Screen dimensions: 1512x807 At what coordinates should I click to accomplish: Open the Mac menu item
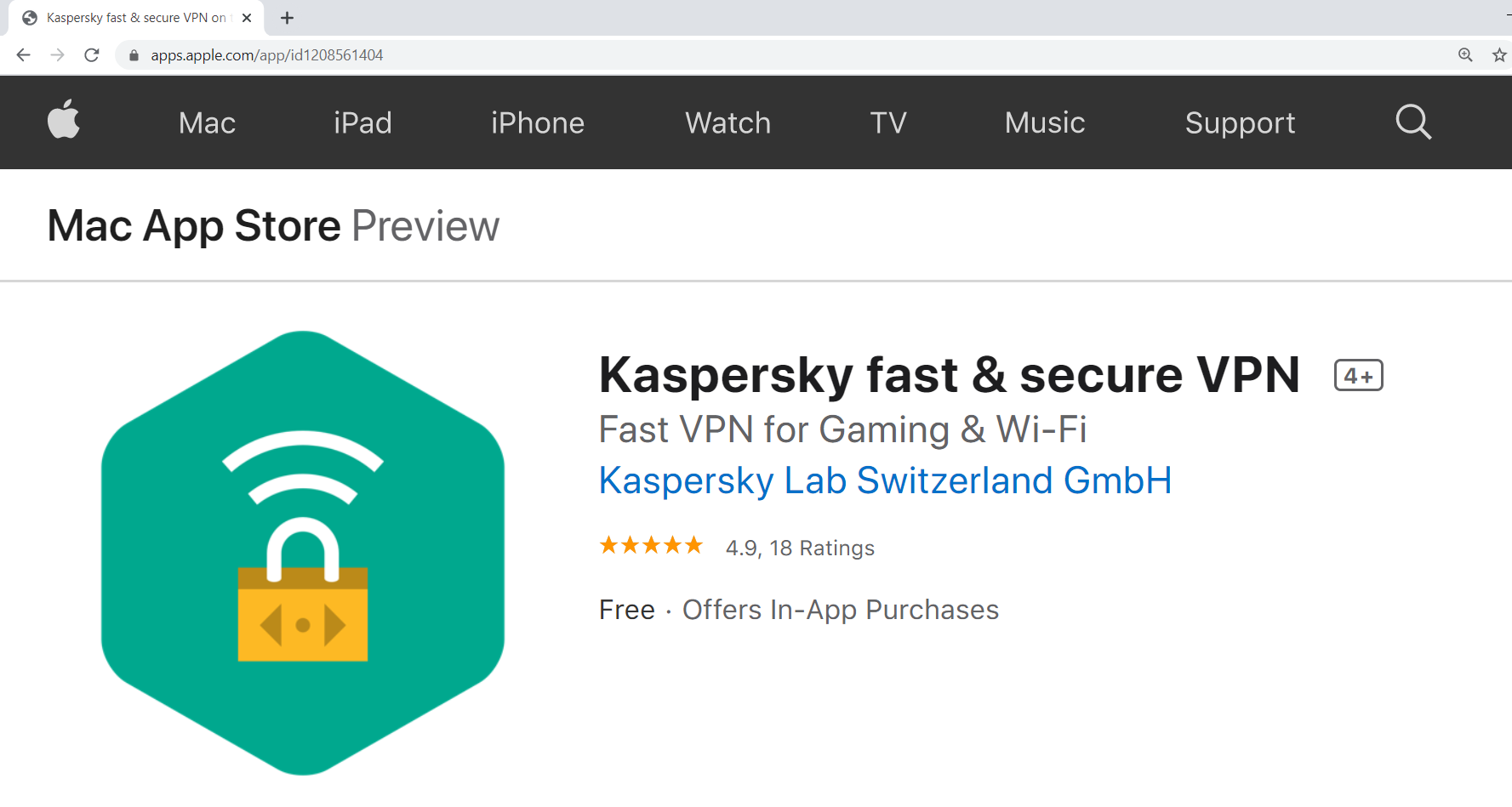tap(207, 123)
